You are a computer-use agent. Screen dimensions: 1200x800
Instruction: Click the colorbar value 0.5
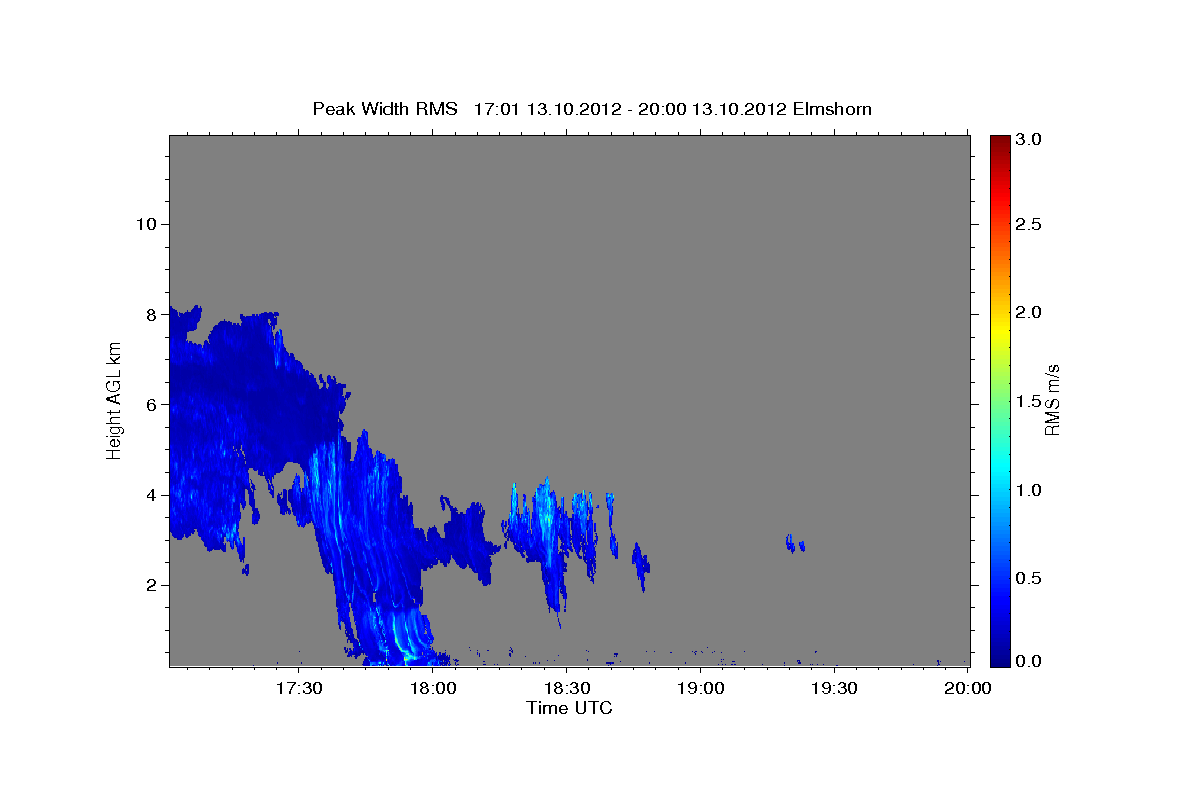1029,578
